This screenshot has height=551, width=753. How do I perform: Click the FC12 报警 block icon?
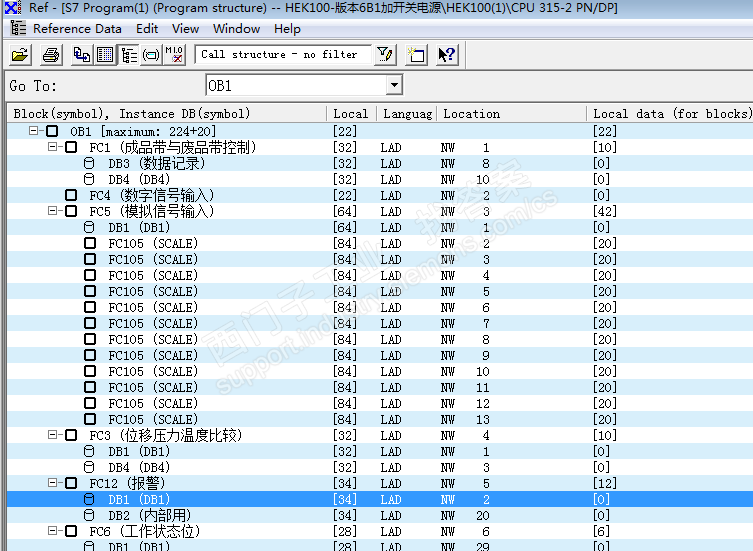tap(71, 483)
